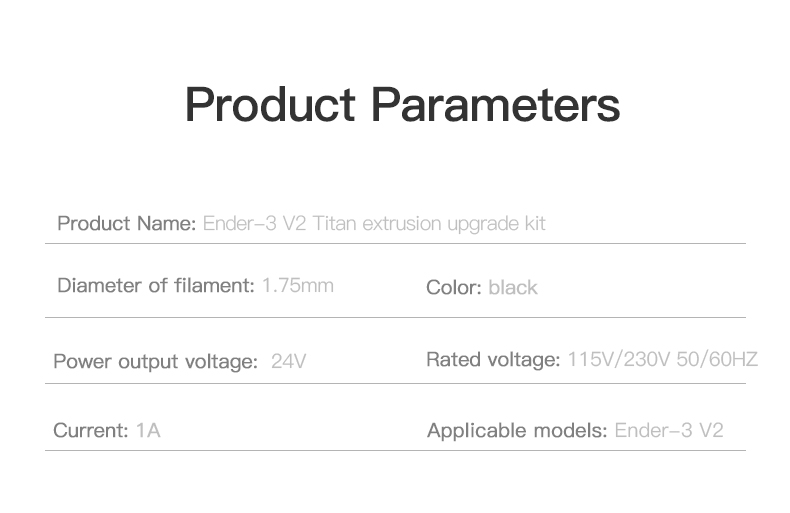Click the Applicable models label
This screenshot has width=790, height=513.
(x=516, y=431)
